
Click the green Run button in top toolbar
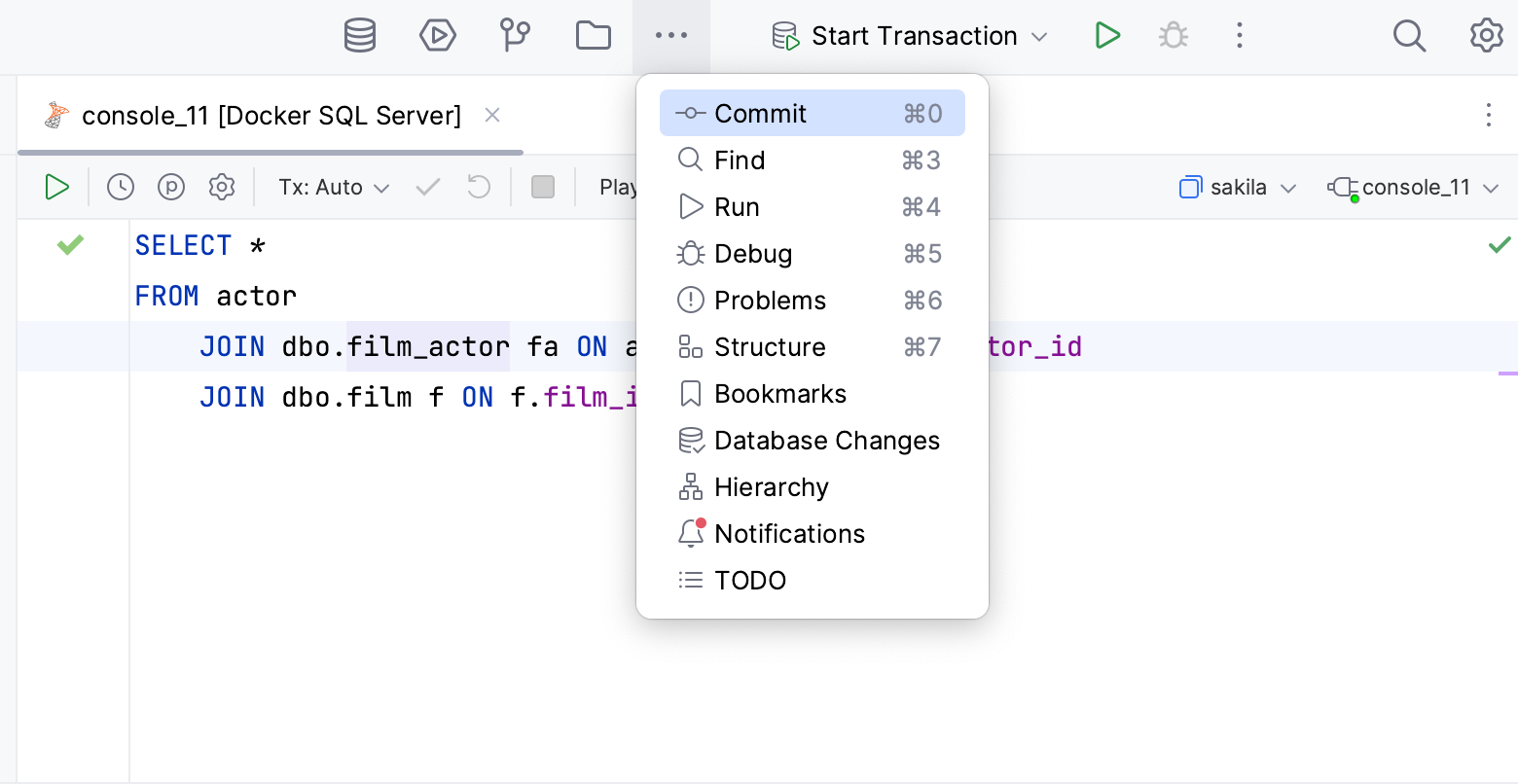[x=1107, y=36]
